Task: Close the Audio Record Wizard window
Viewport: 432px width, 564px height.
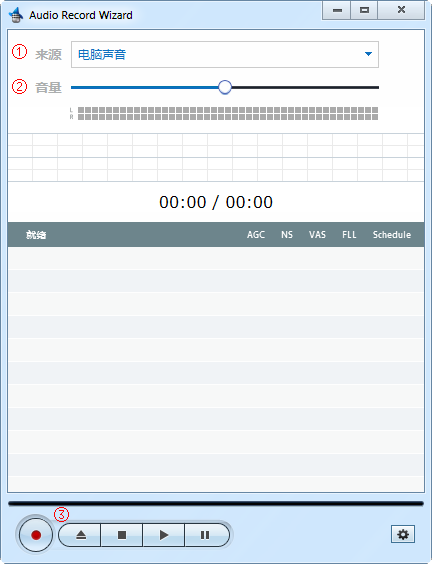Action: 401,10
